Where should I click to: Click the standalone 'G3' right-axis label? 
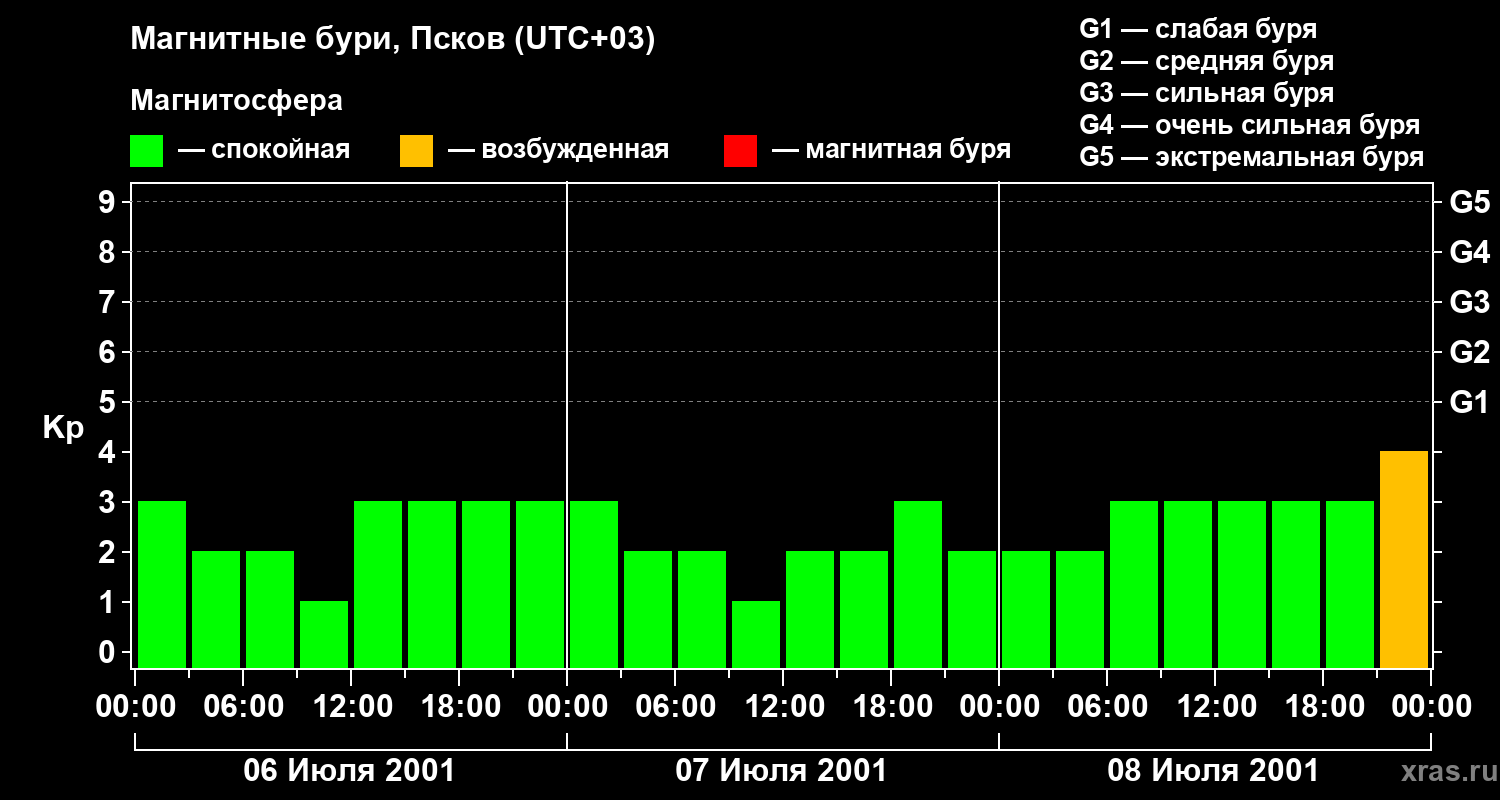[x=1470, y=302]
